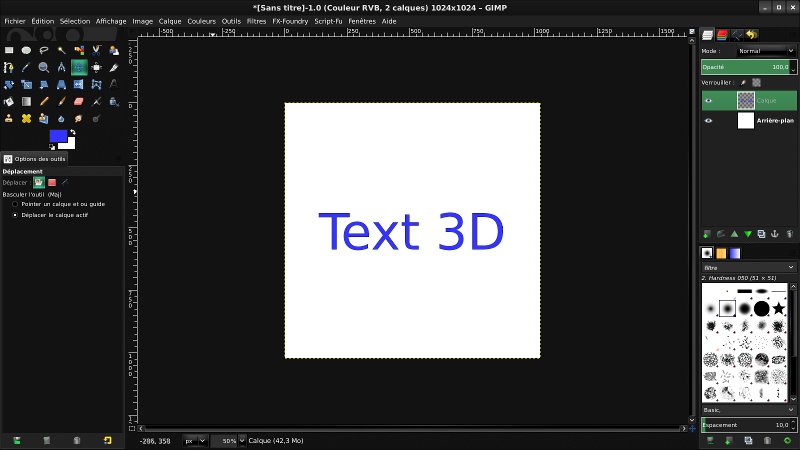Screen dimensions: 800x450
Task: Duplicate the current layer button
Action: click(x=761, y=234)
